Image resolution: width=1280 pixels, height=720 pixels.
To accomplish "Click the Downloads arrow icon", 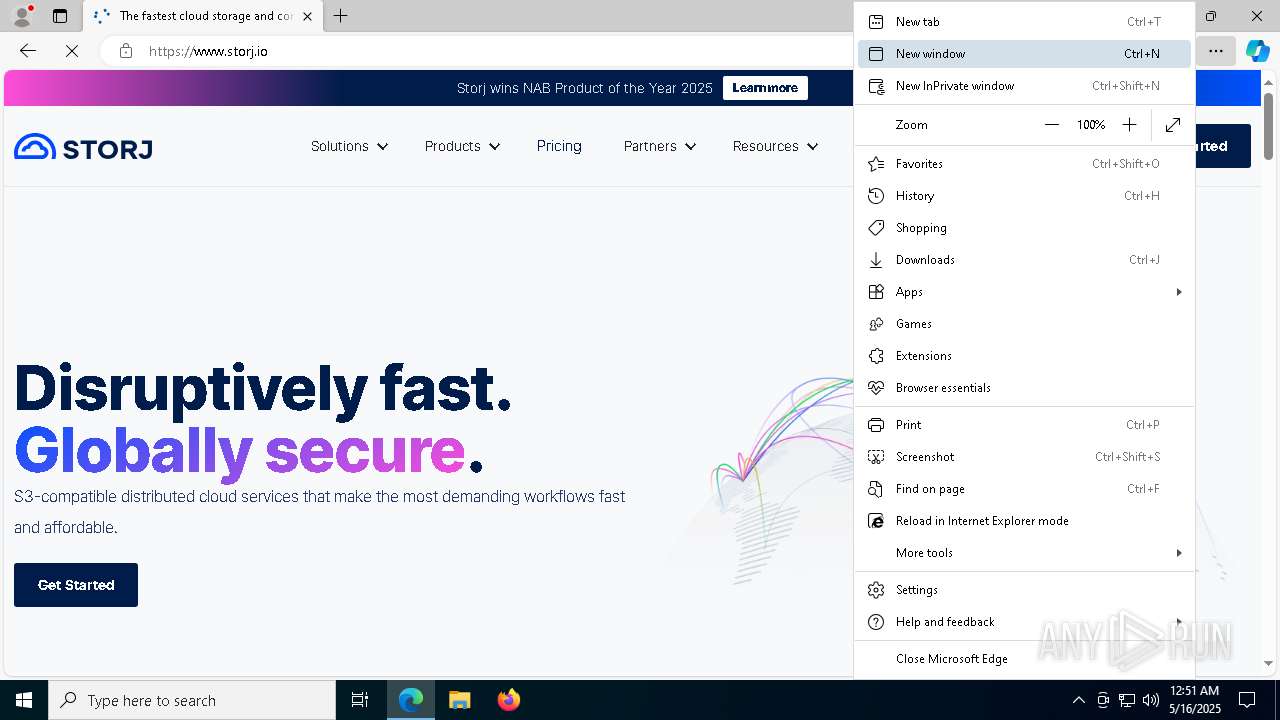I will (x=876, y=260).
